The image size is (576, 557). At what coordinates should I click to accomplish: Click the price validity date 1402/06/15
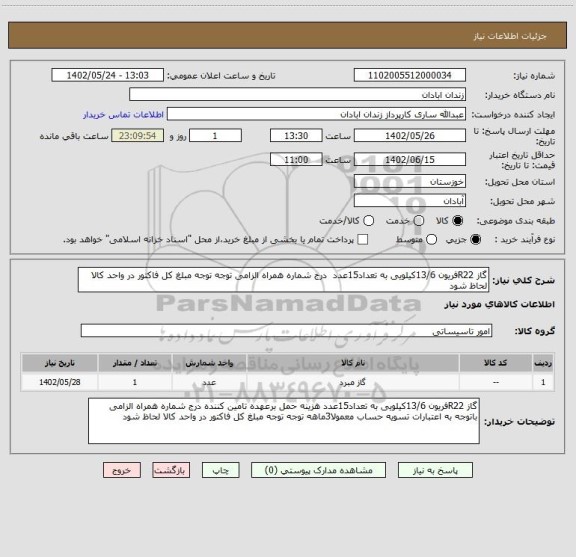[x=410, y=159]
